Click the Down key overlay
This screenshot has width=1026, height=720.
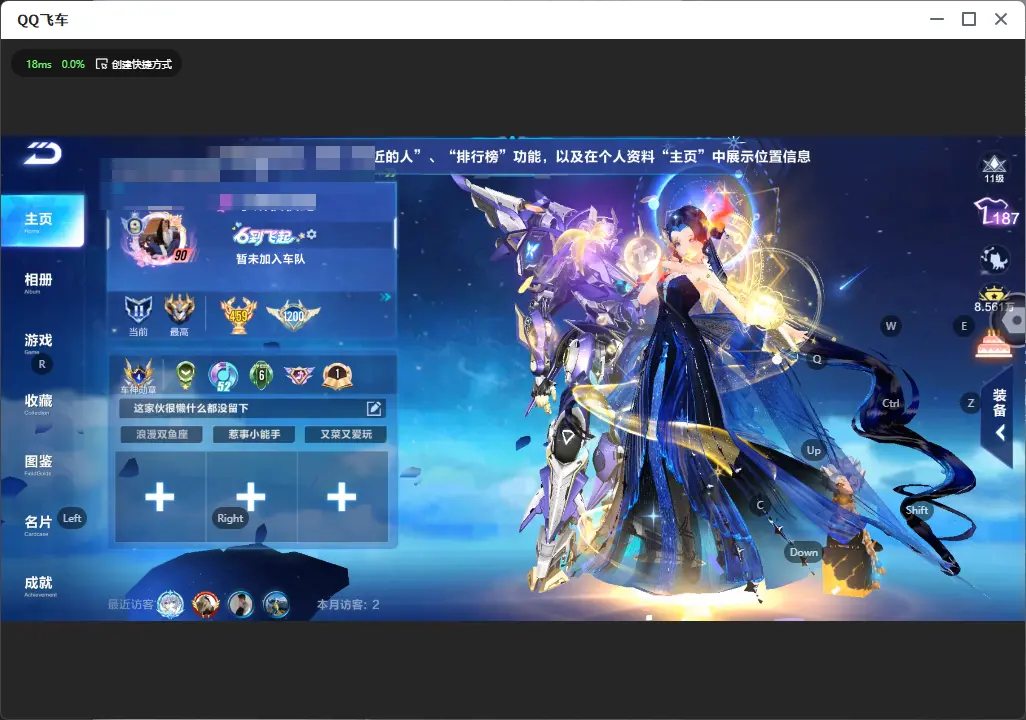coord(804,552)
